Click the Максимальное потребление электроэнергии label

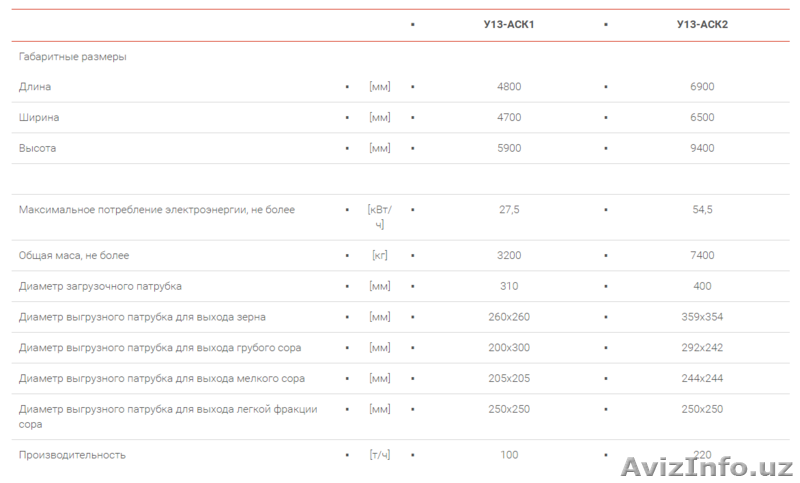(x=157, y=210)
